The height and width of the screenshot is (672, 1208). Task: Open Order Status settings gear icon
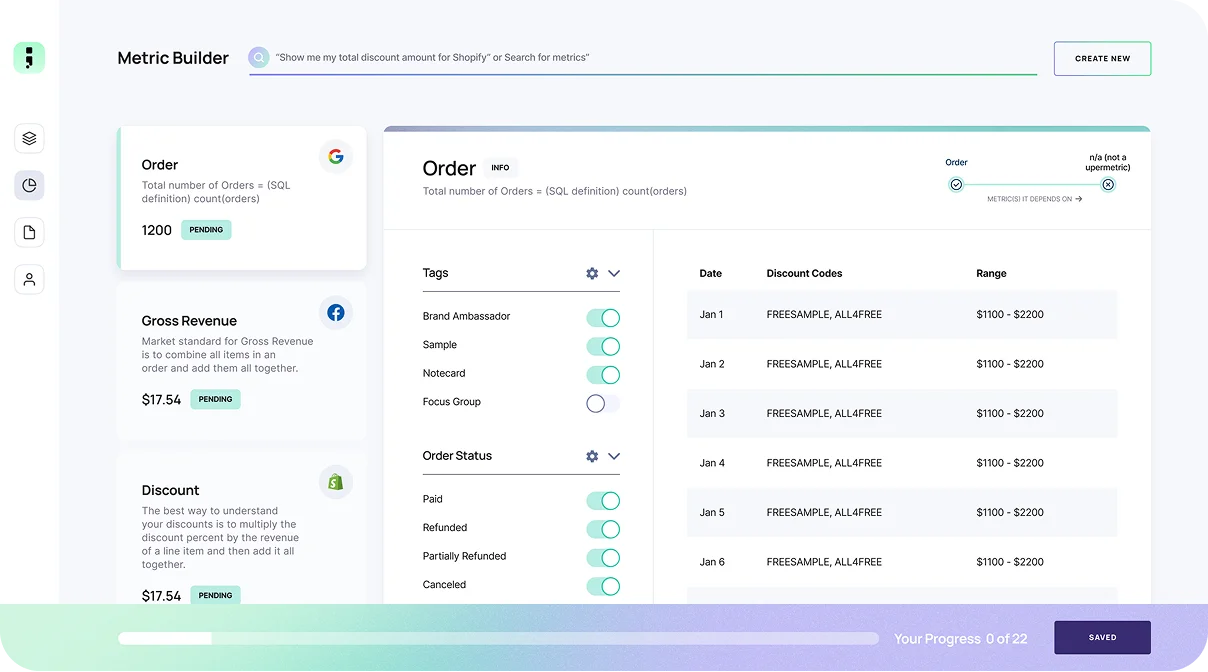pos(592,456)
